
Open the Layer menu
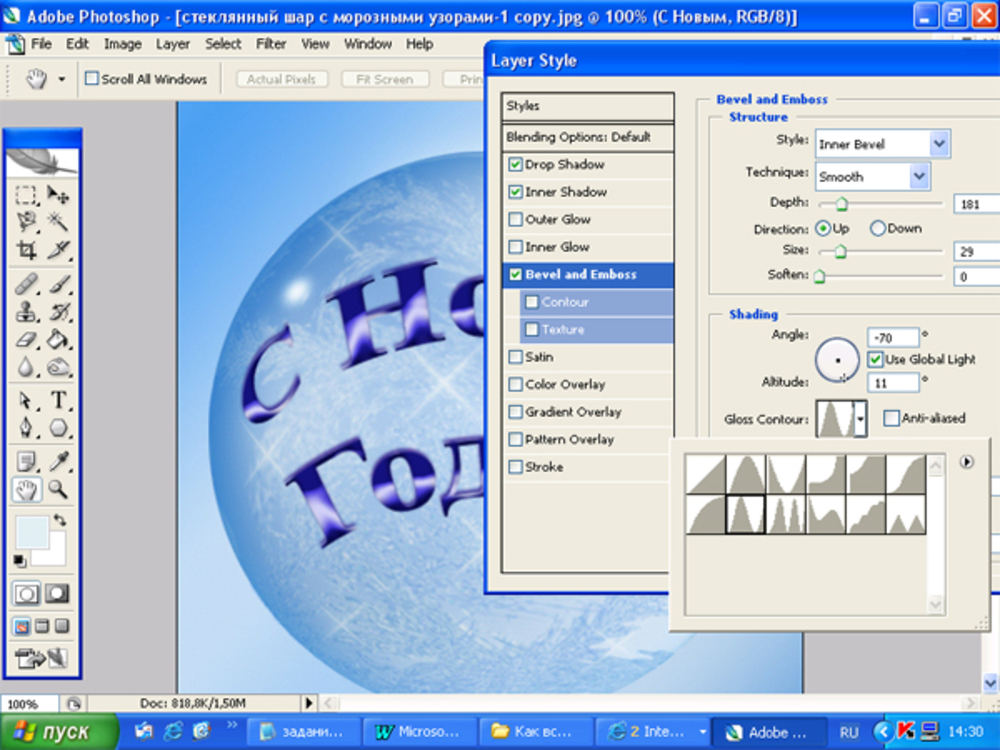click(173, 44)
